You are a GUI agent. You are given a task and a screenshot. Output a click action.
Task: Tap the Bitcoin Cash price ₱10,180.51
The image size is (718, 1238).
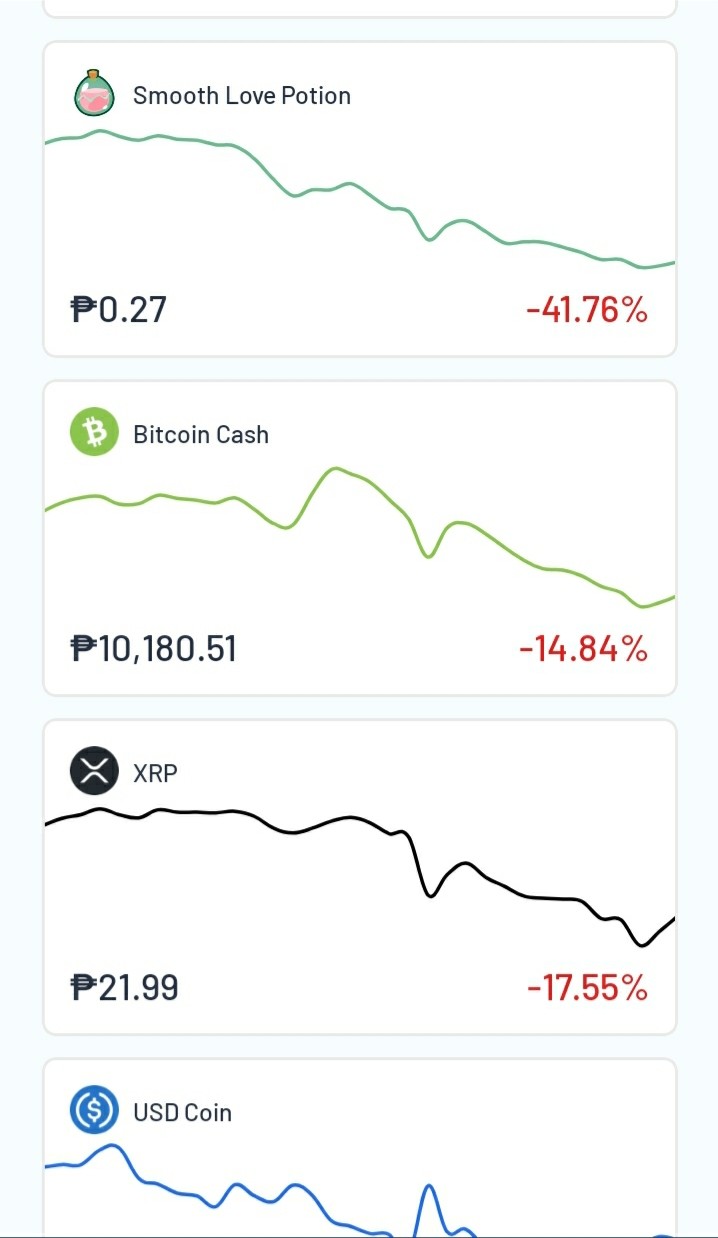pos(154,649)
